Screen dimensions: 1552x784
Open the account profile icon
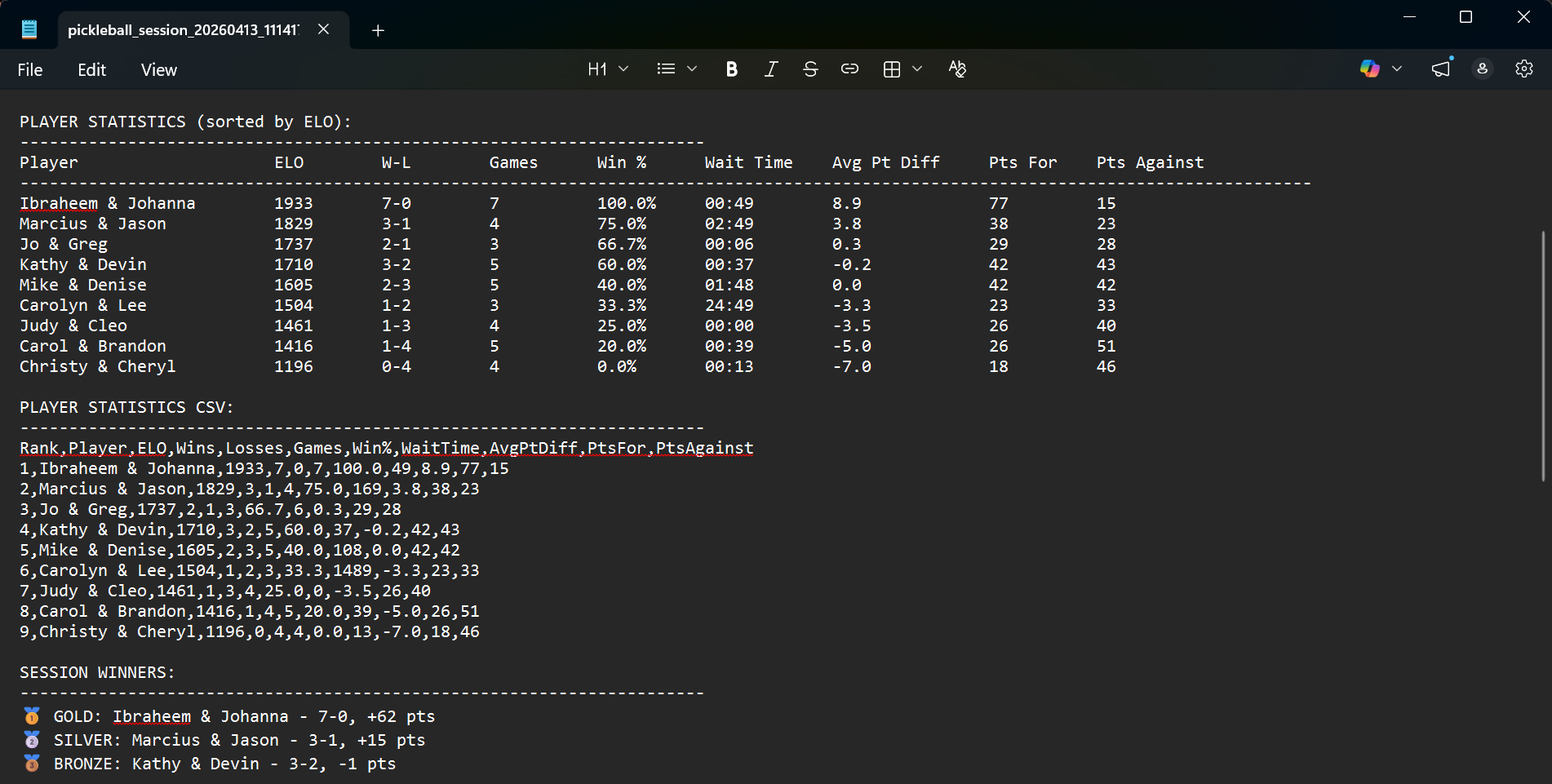tap(1483, 69)
